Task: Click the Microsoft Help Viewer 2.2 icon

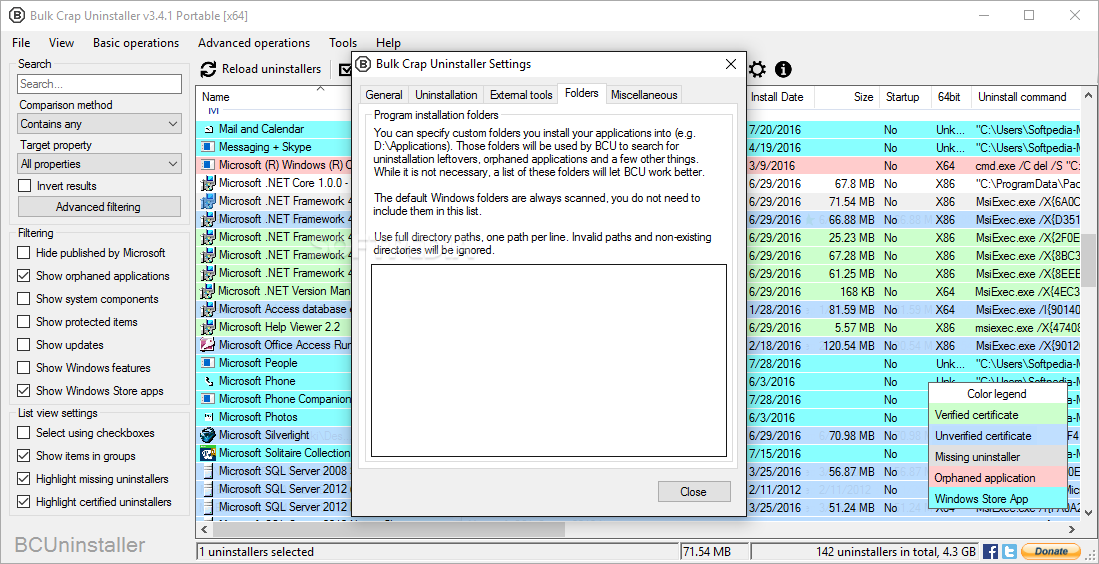Action: (x=208, y=327)
